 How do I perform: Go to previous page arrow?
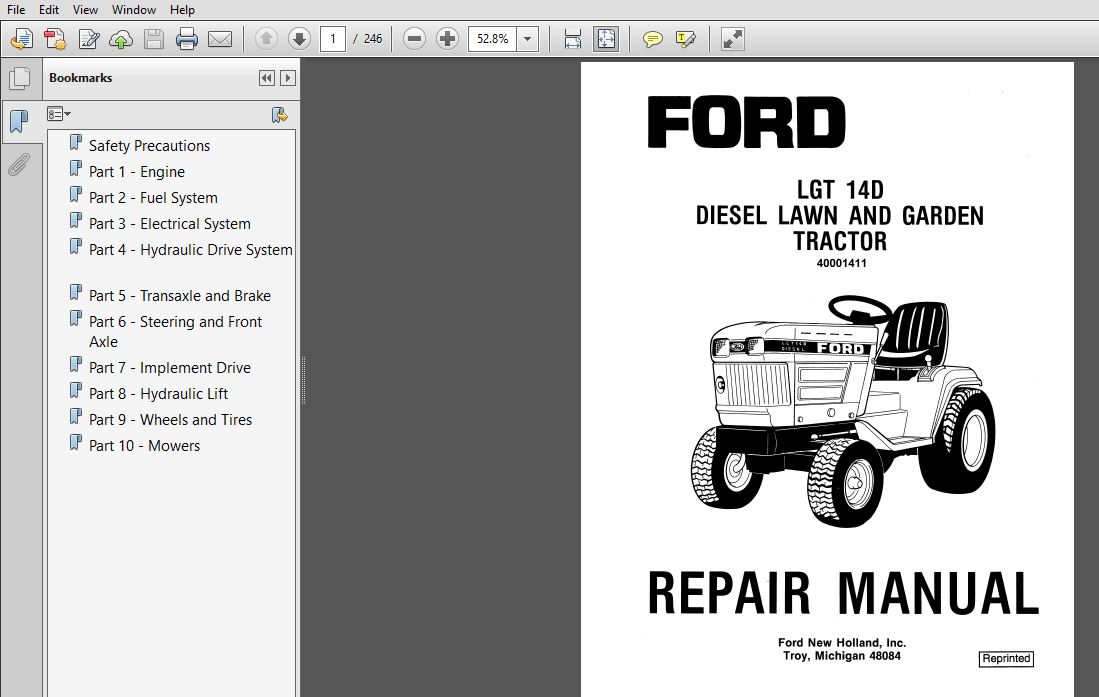click(266, 39)
